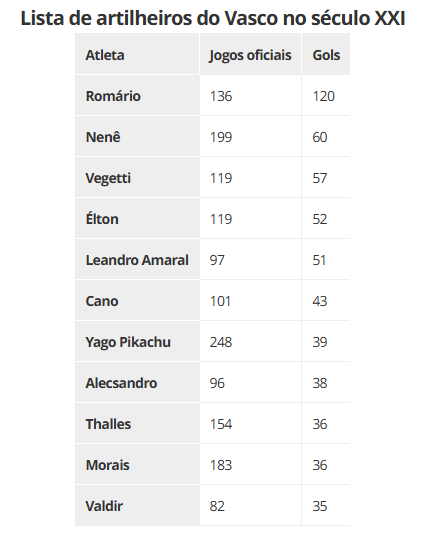Select the Atleta column header
Screen dimensions: 448x537
click(x=137, y=54)
